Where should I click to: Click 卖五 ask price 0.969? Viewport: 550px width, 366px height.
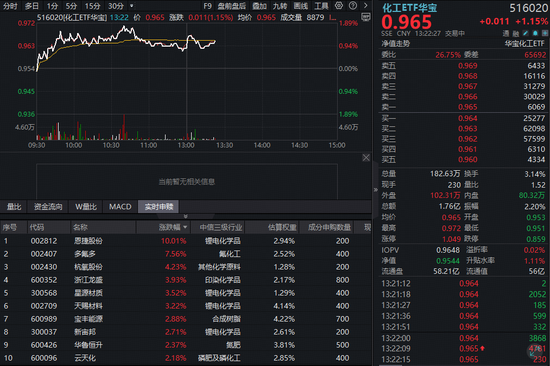[x=468, y=66]
